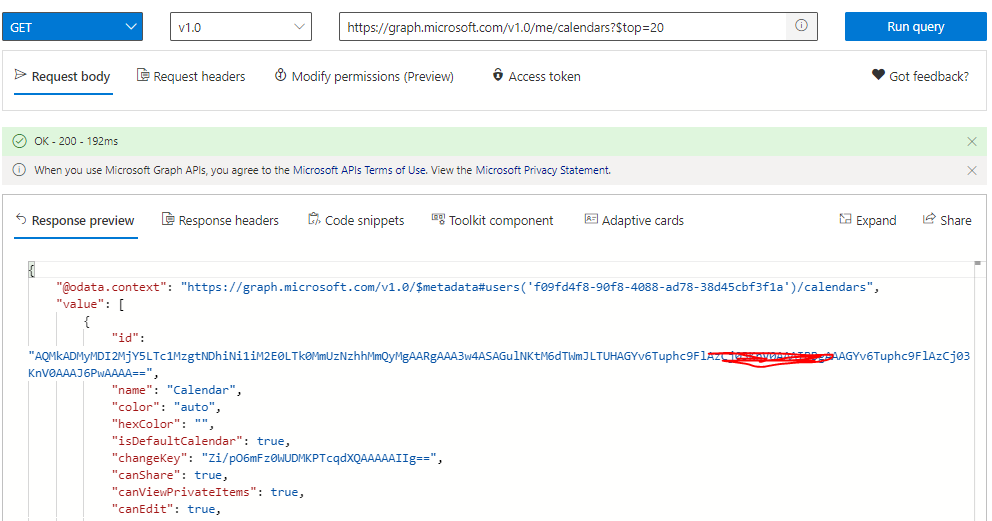Click Got feedback? button
992x521 pixels.
click(x=921, y=77)
